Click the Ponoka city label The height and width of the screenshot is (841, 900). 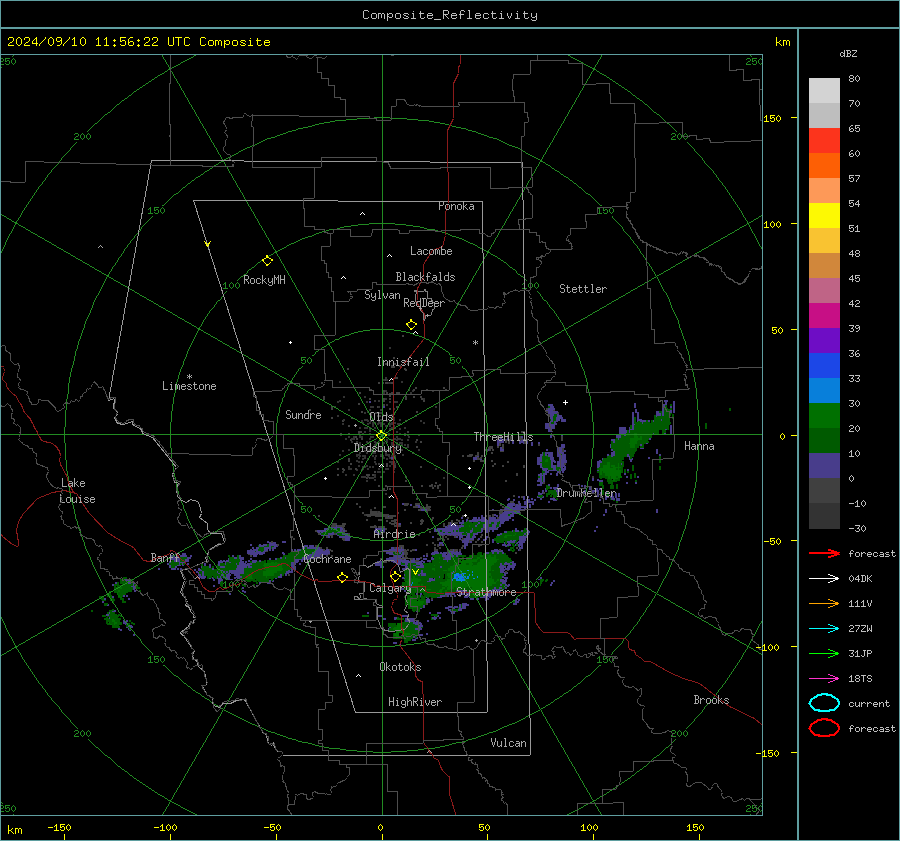click(x=456, y=206)
